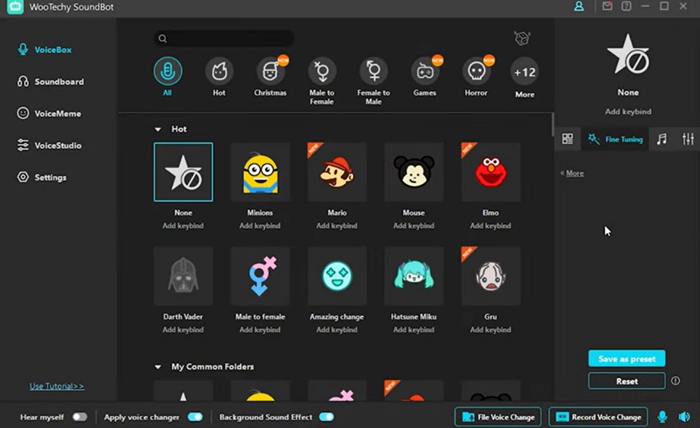This screenshot has height=428, width=700.
Task: Select the Darth Vader voice
Action: [183, 276]
